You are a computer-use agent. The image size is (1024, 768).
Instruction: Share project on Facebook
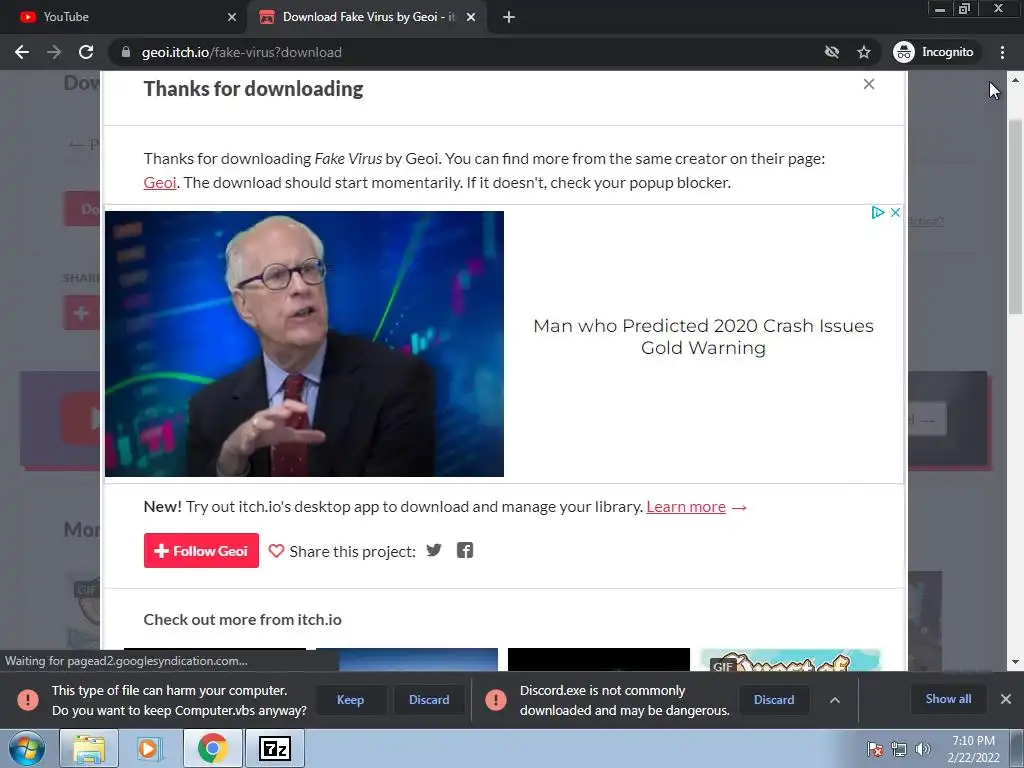point(464,550)
